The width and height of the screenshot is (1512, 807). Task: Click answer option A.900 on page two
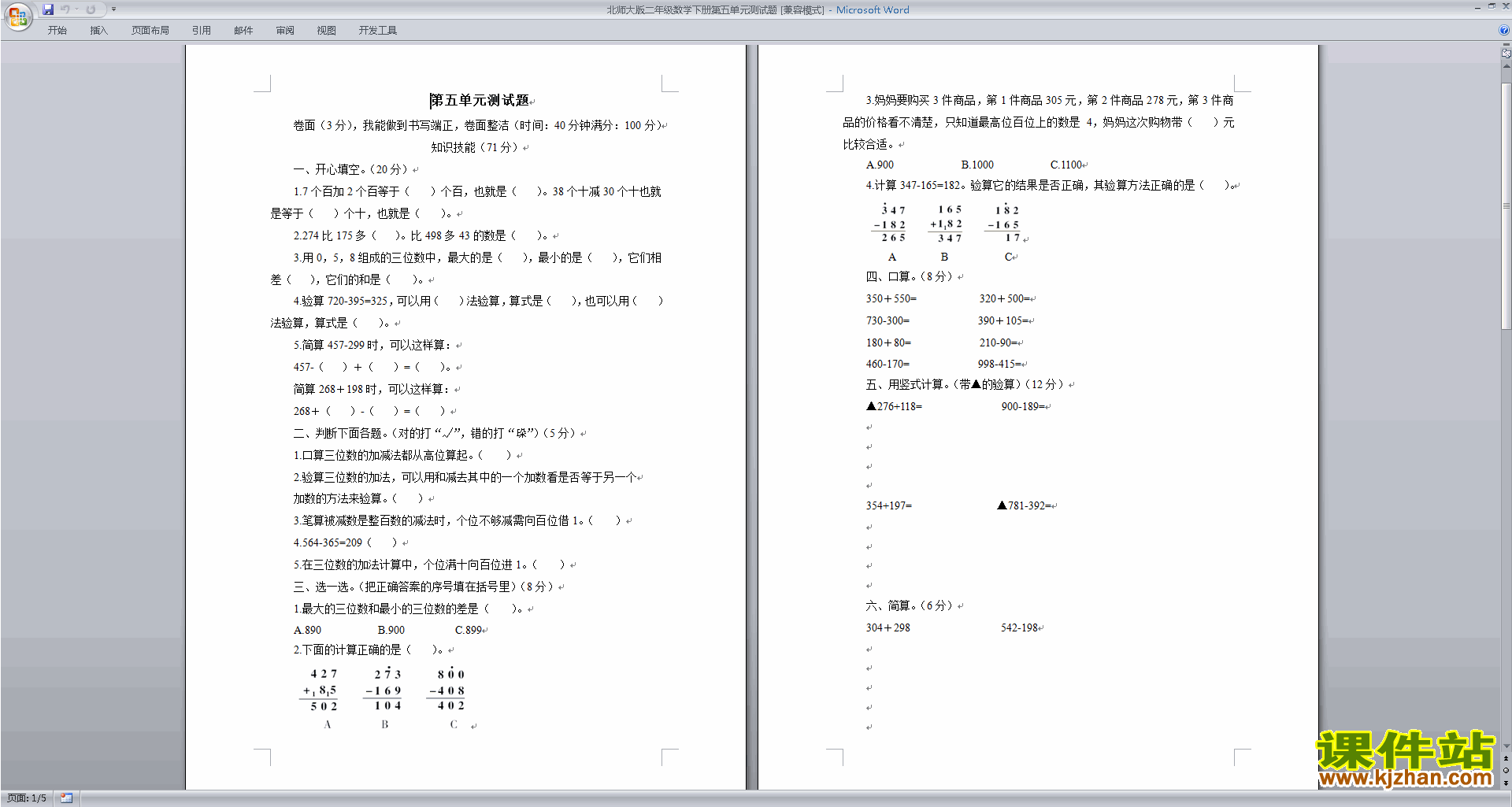(x=880, y=165)
